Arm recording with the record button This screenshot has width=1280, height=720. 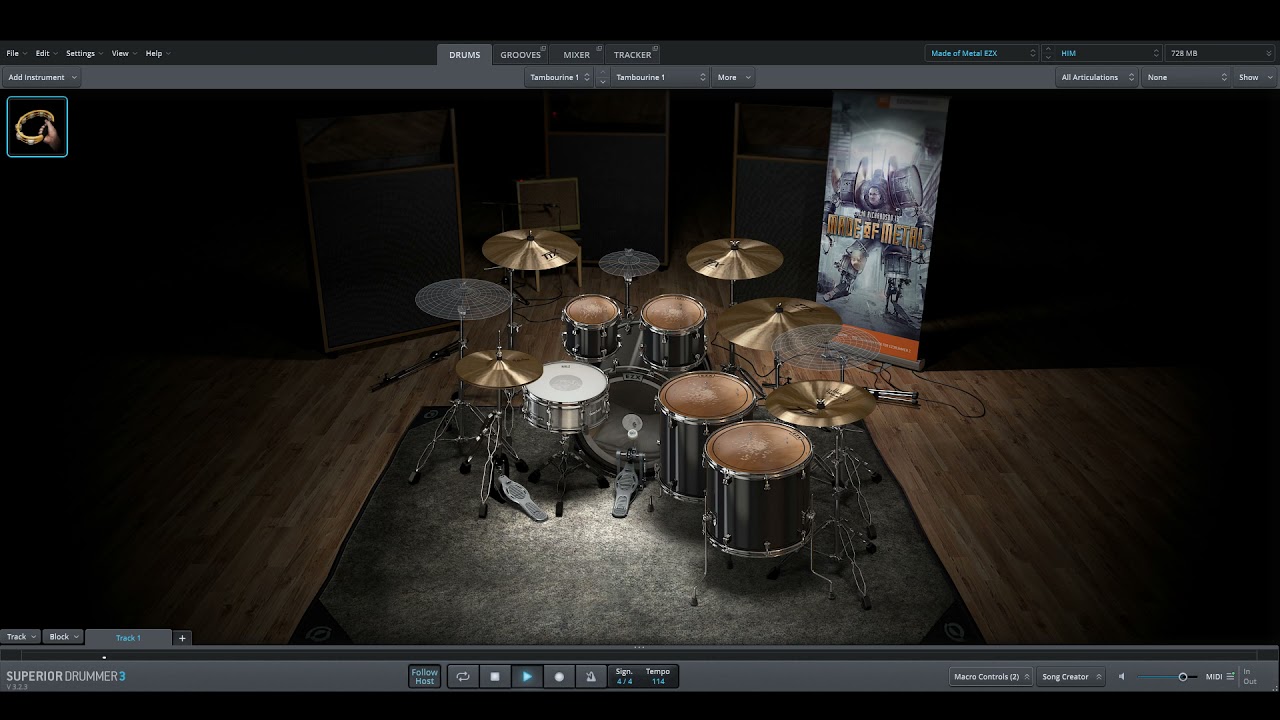559,677
